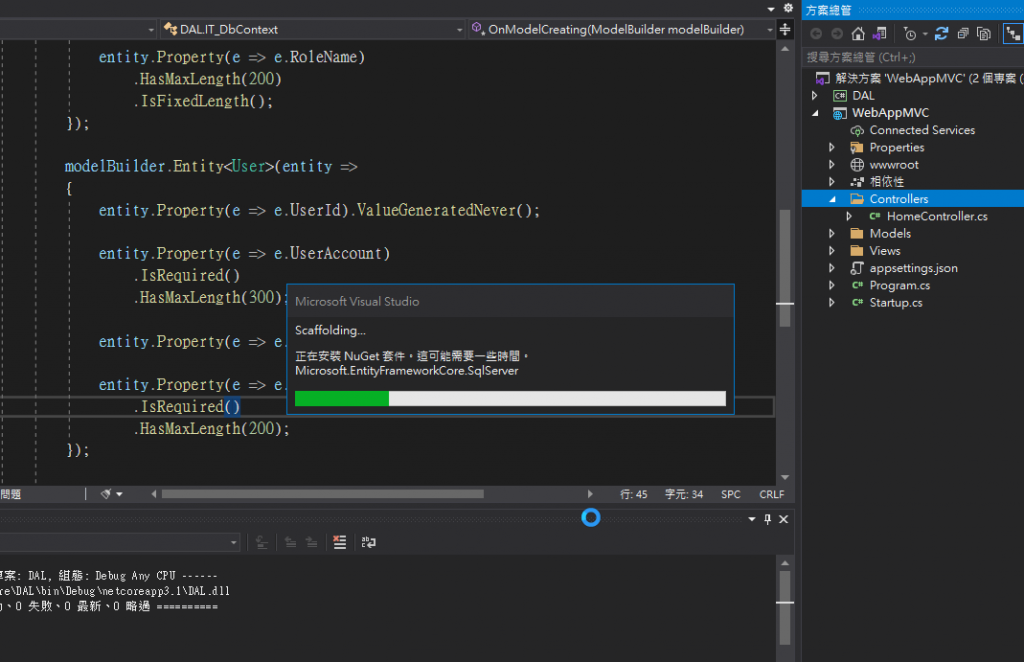Select Startup.cs in Solution Explorer
The width and height of the screenshot is (1024, 662).
[x=895, y=303]
